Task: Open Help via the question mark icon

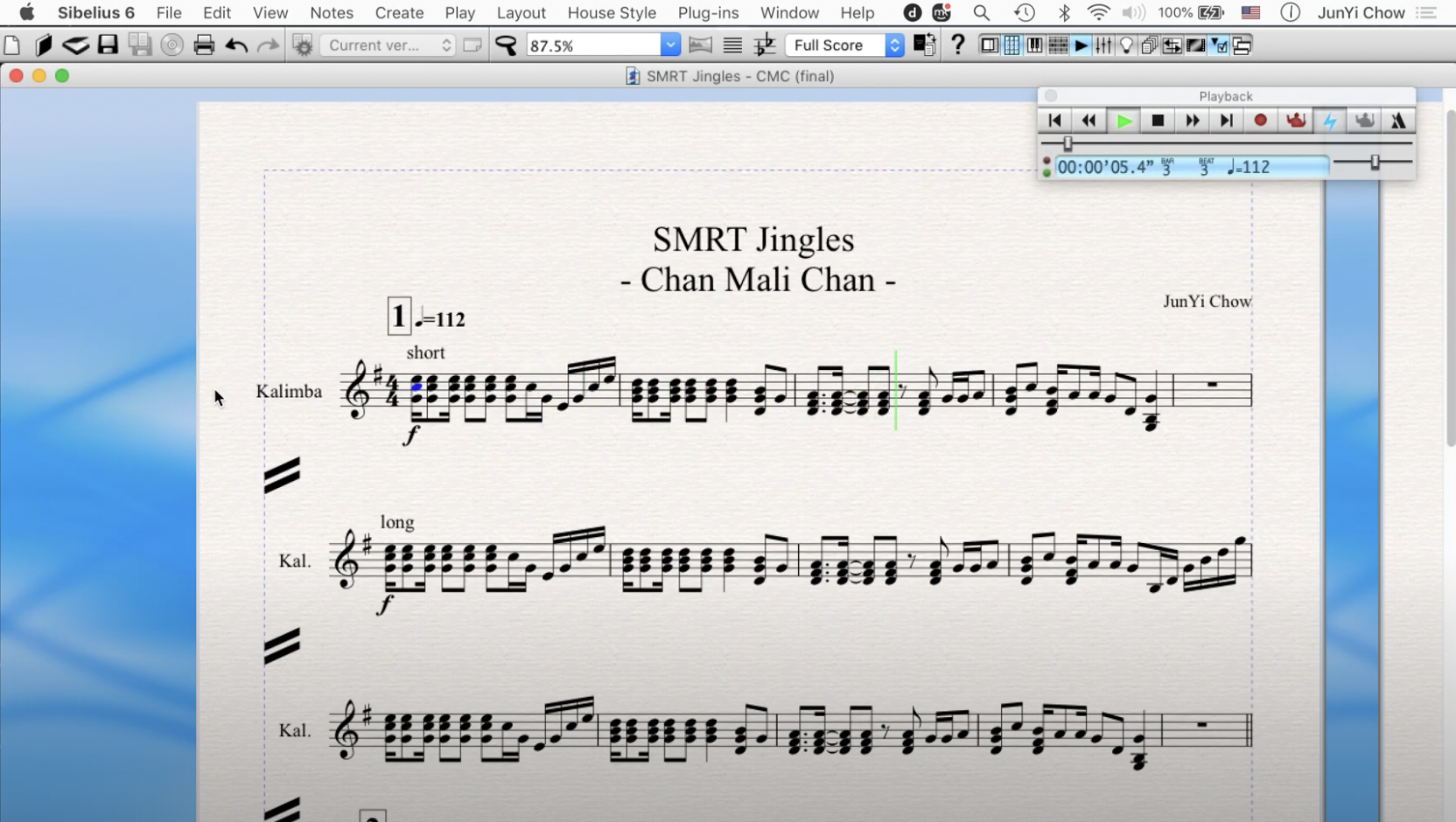Action: coord(957,45)
